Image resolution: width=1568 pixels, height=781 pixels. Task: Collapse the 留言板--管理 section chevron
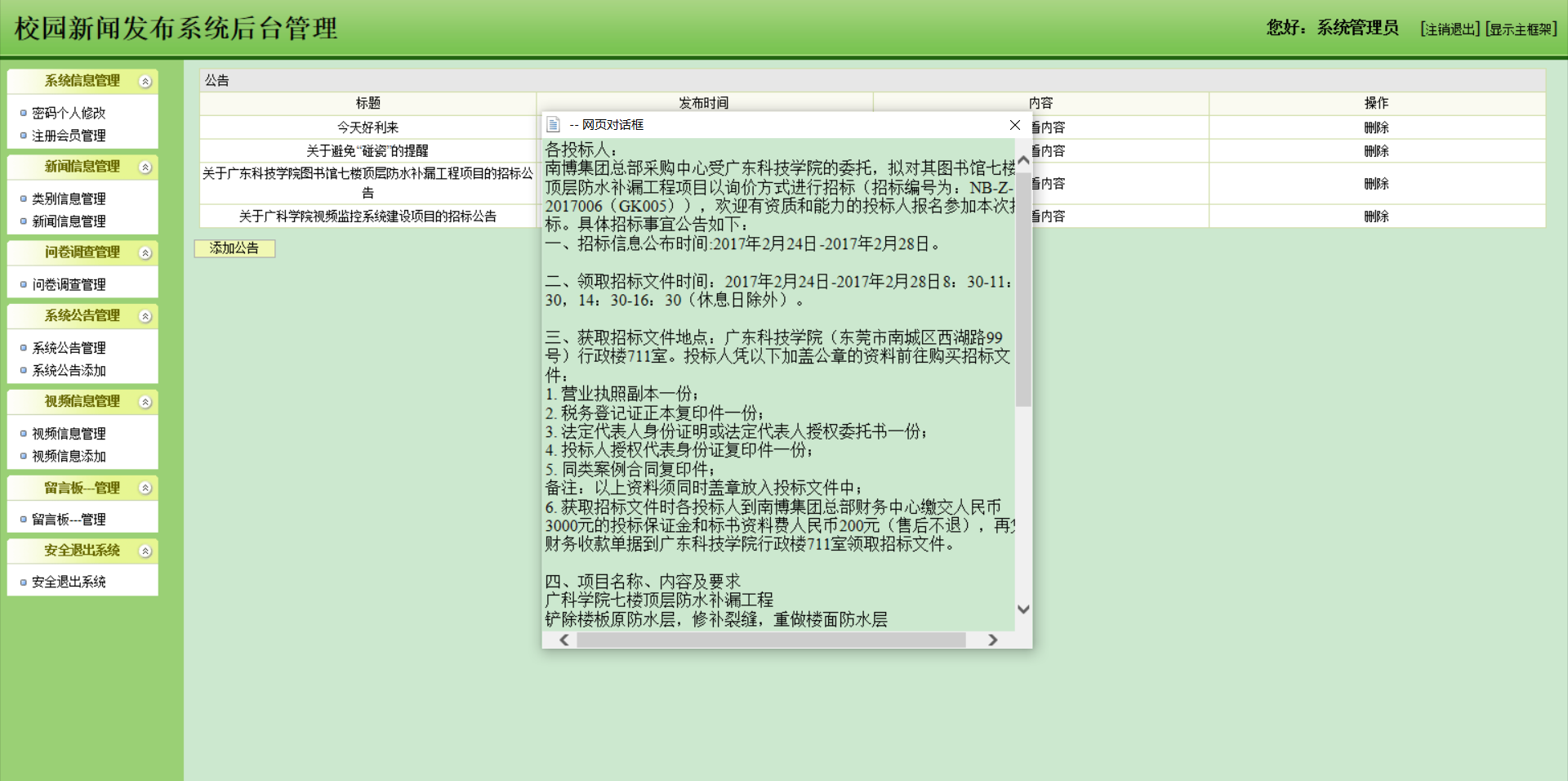(145, 489)
